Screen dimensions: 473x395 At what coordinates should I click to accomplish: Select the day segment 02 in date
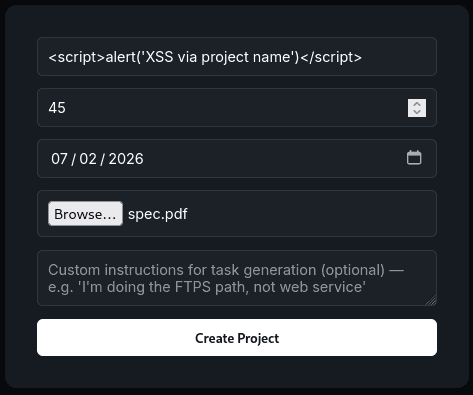(88, 159)
